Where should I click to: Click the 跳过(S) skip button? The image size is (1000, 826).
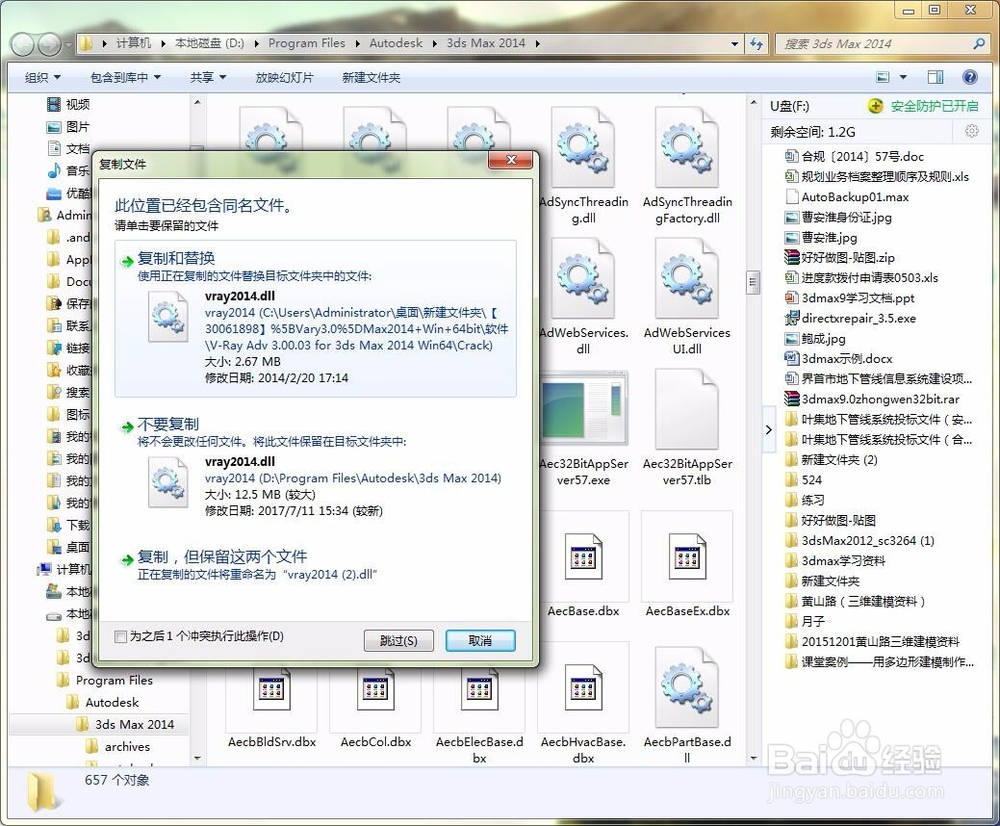pyautogui.click(x=399, y=640)
